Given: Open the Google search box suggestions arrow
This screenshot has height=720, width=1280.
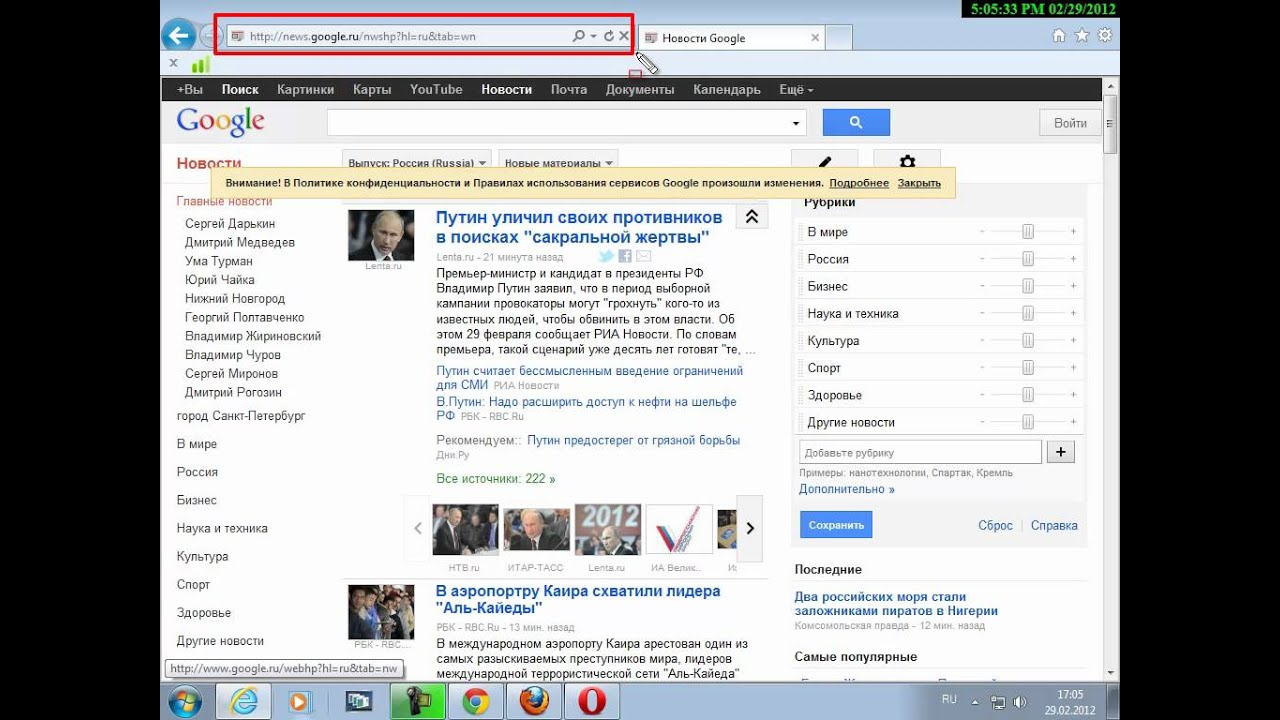Looking at the screenshot, I should pos(797,123).
